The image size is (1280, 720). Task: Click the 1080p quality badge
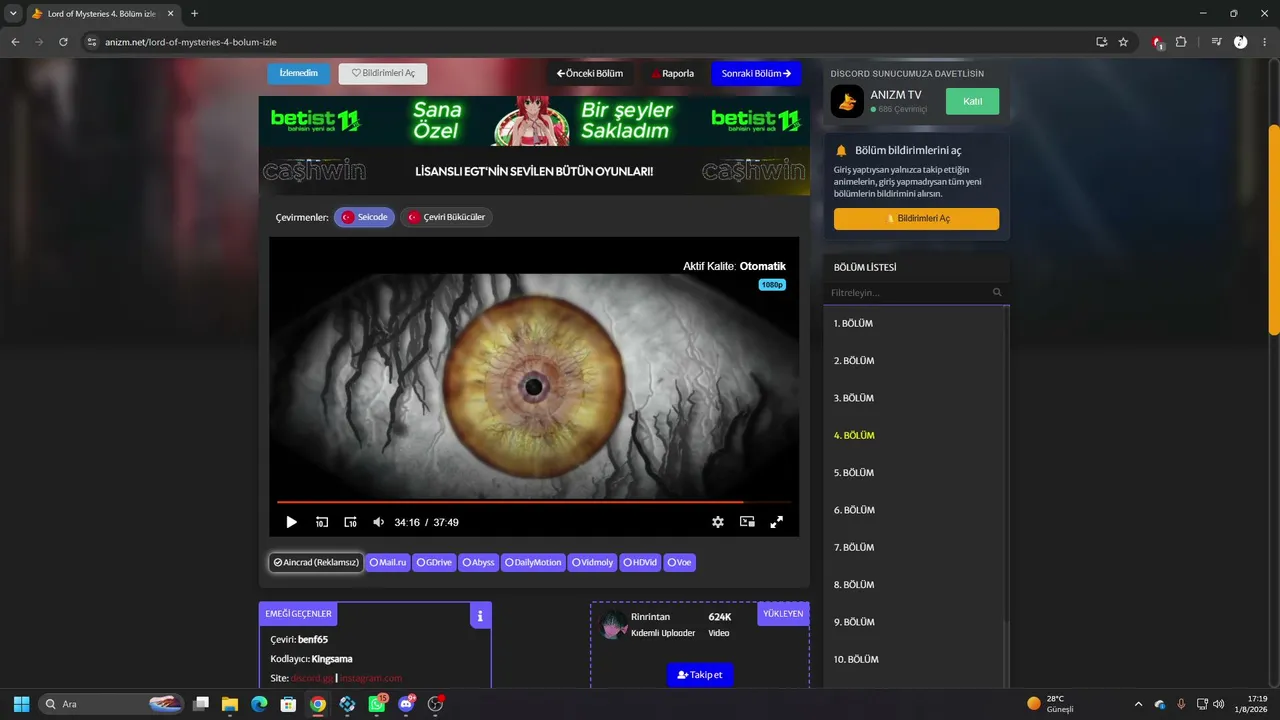click(772, 285)
